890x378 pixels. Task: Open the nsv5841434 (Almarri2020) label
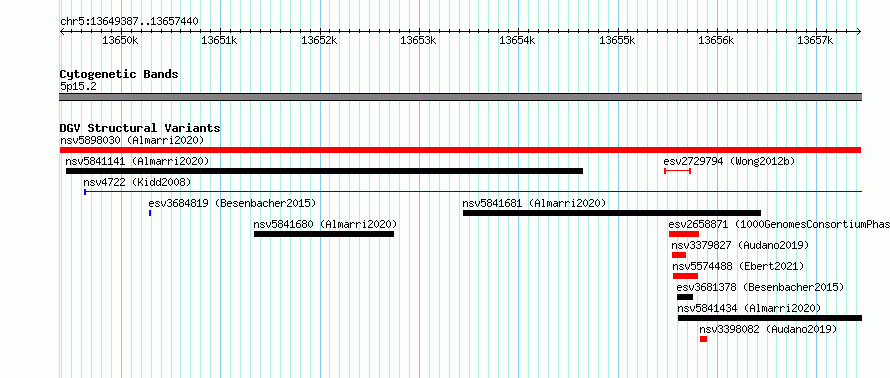[749, 308]
